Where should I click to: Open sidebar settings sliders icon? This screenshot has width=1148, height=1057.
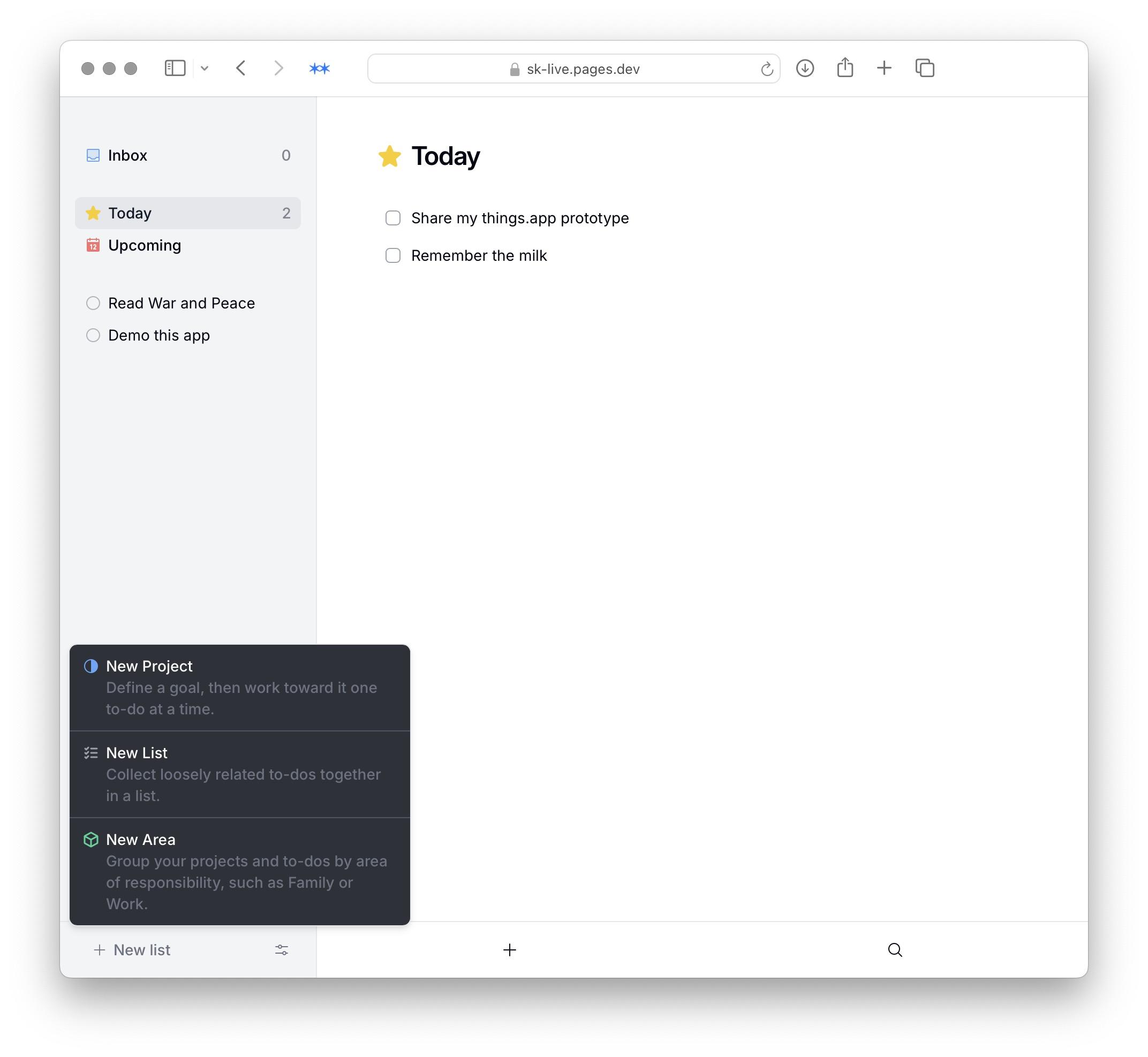[282, 950]
